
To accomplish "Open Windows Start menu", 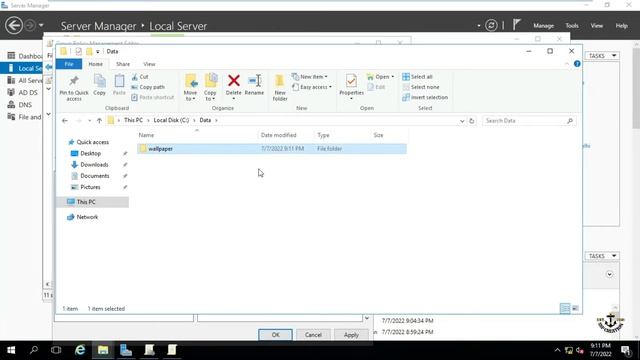I will 11,350.
